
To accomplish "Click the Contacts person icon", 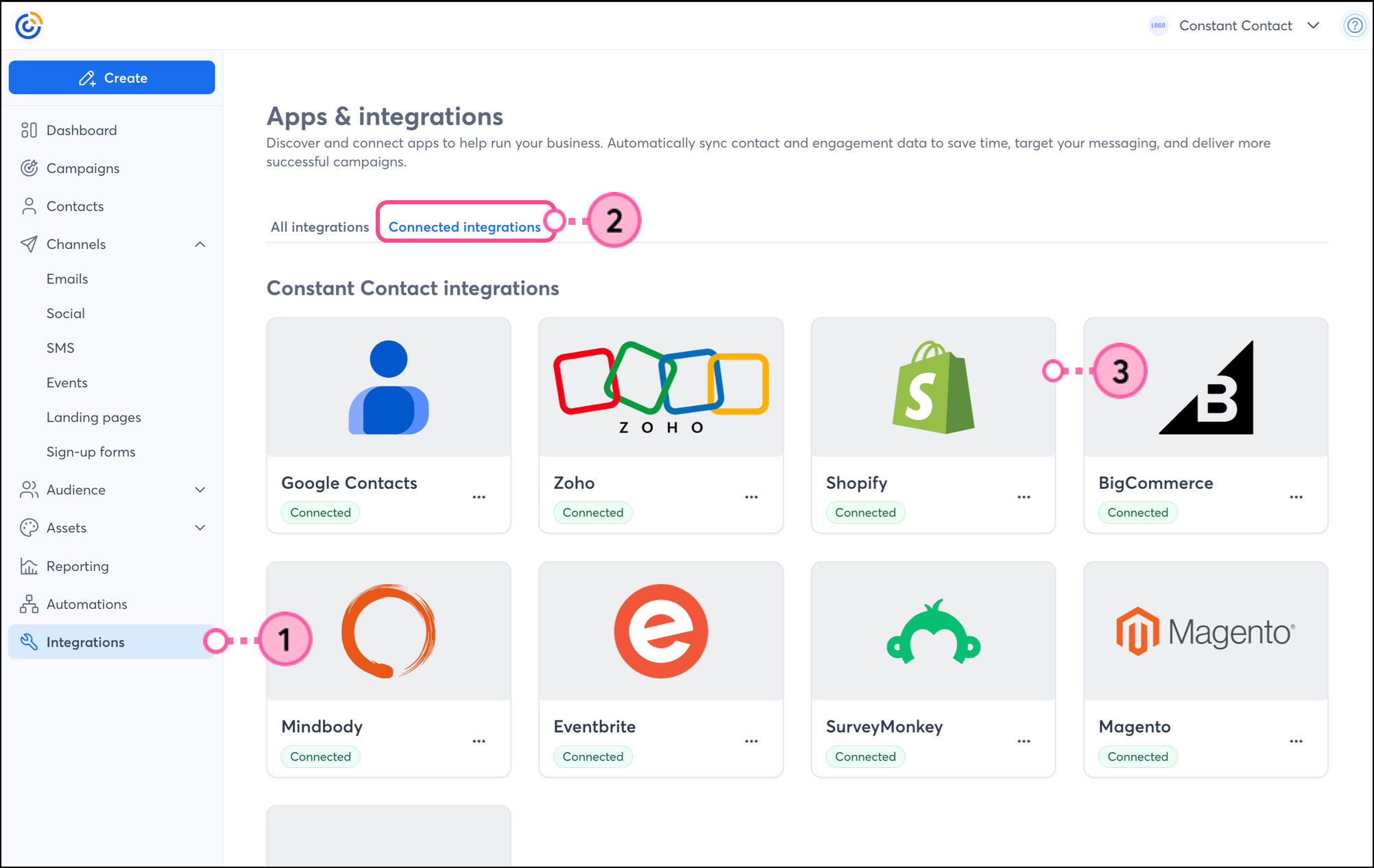I will (x=29, y=206).
